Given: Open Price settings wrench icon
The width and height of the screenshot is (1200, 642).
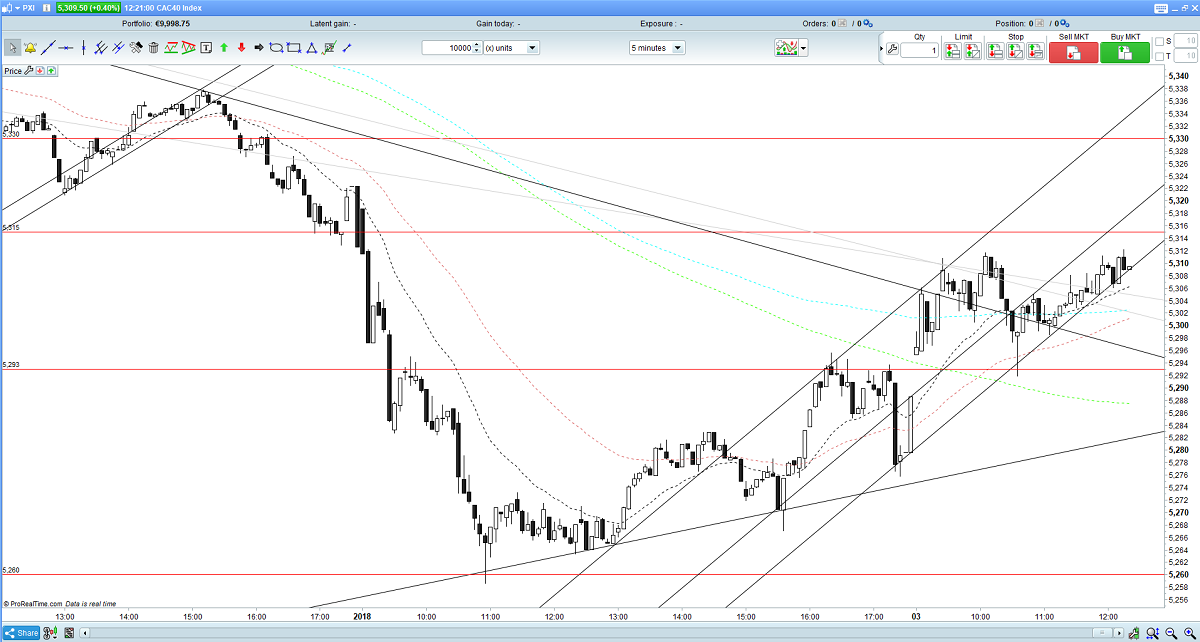Looking at the screenshot, I should tap(29, 71).
